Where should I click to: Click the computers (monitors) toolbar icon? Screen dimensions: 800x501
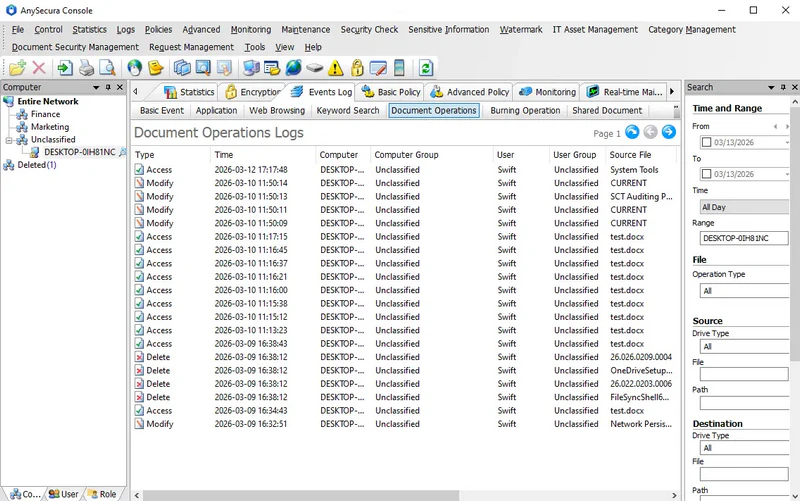(251, 68)
